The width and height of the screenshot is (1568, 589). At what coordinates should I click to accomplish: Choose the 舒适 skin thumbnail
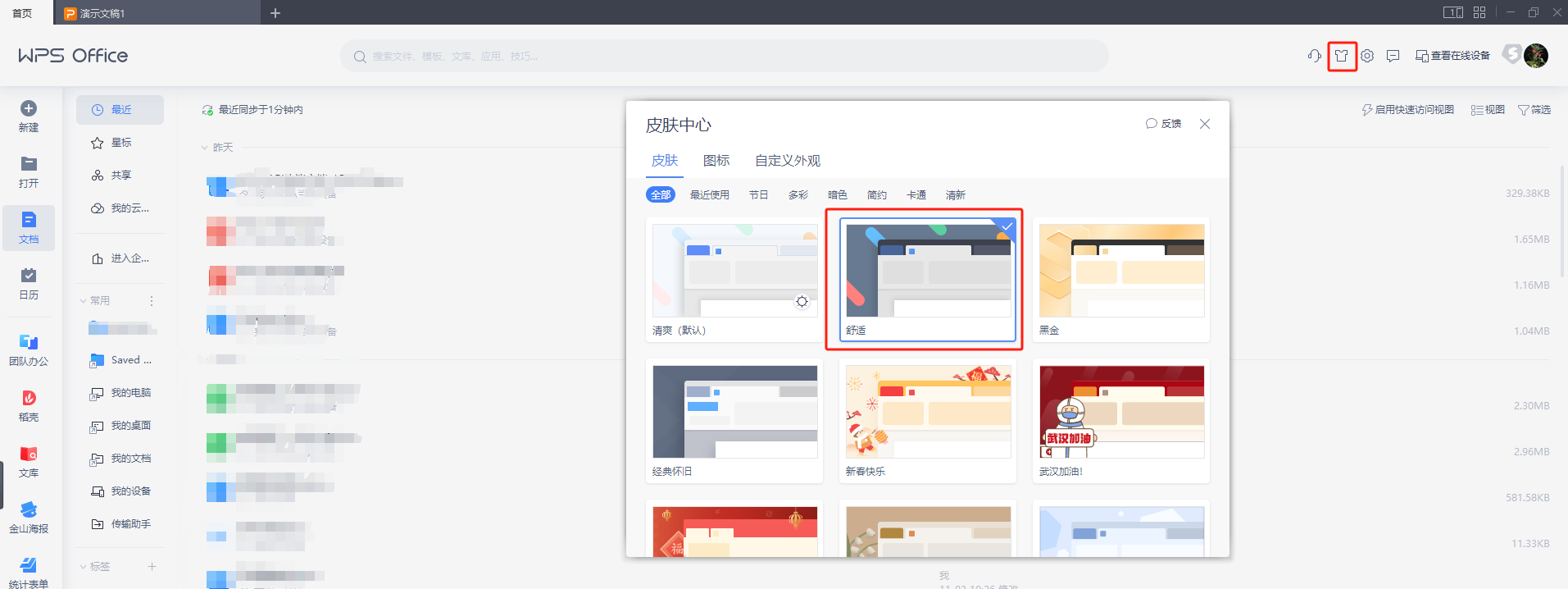pos(928,280)
